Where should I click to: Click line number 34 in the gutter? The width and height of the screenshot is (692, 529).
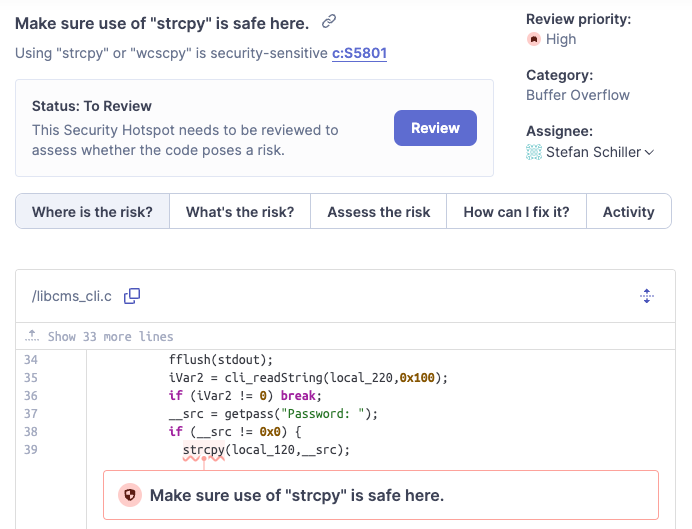coord(30,360)
